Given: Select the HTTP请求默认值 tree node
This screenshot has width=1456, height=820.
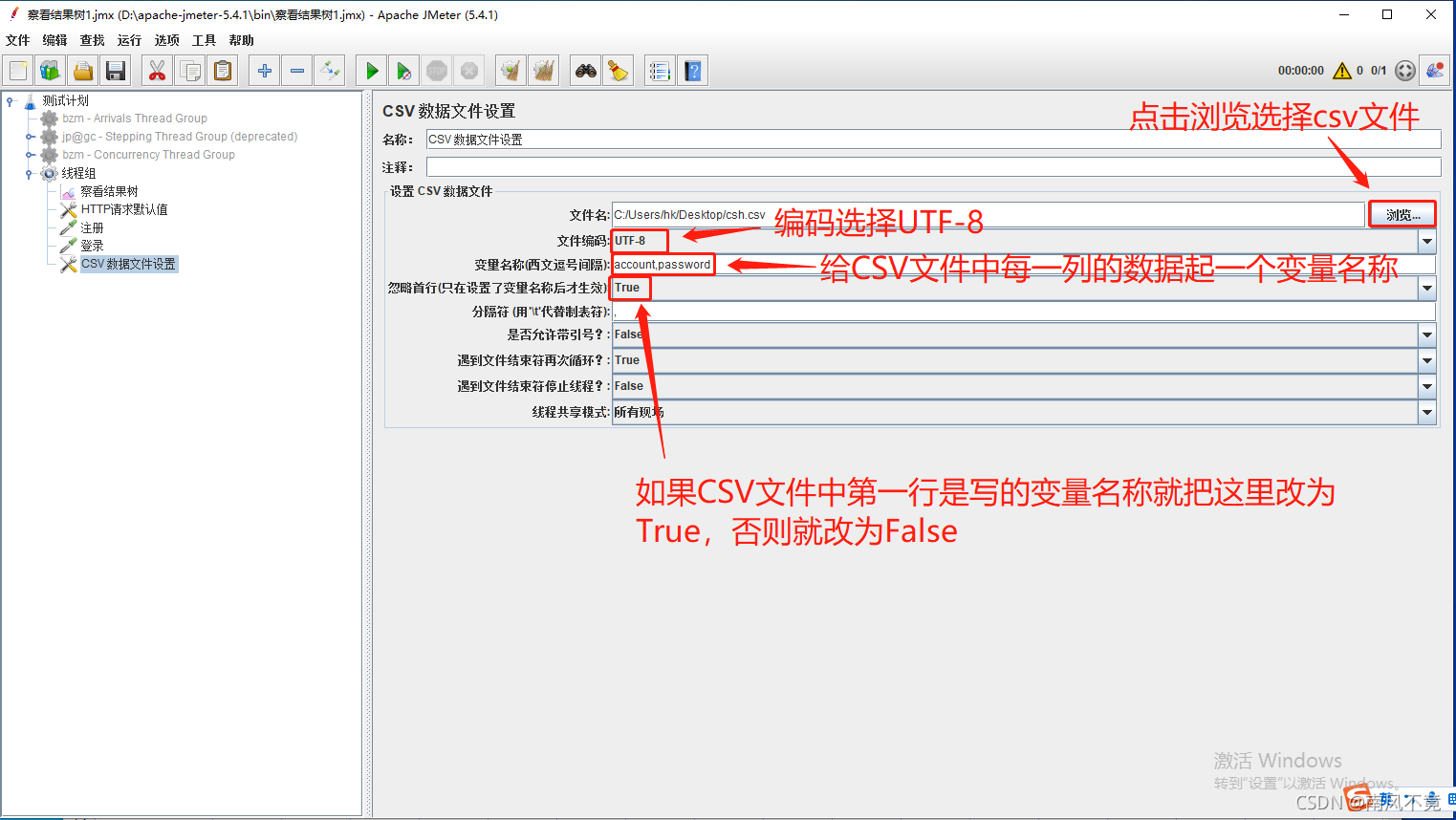Looking at the screenshot, I should point(124,209).
